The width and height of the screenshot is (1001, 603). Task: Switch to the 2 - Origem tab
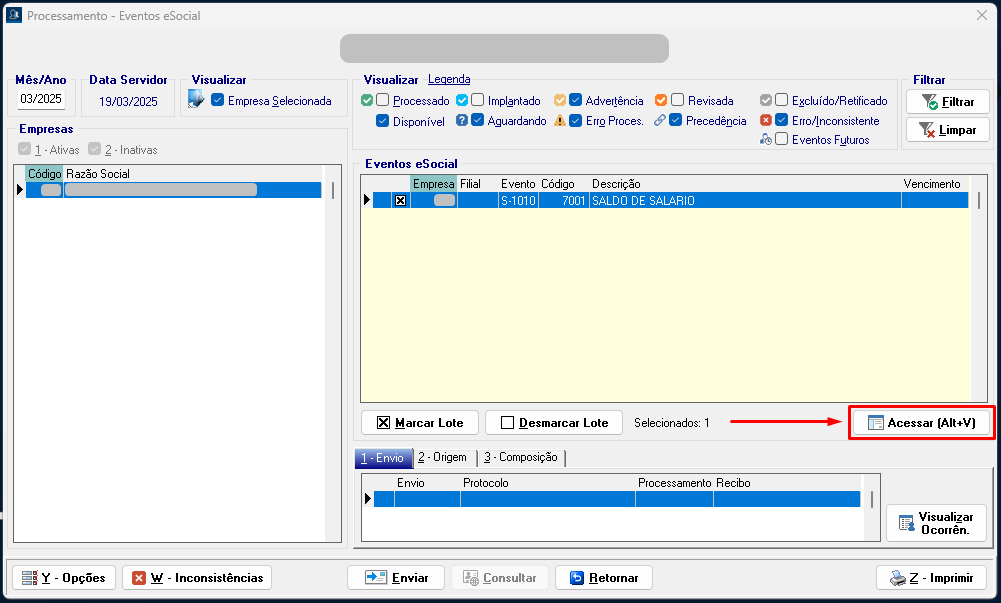tap(442, 457)
